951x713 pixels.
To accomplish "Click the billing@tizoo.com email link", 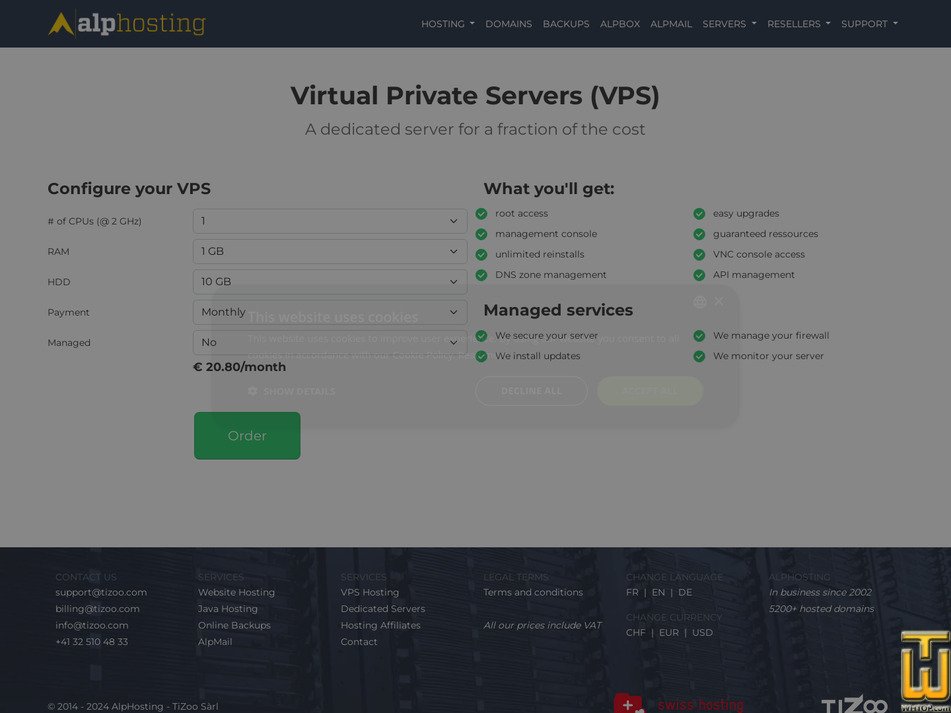I will [x=98, y=609].
